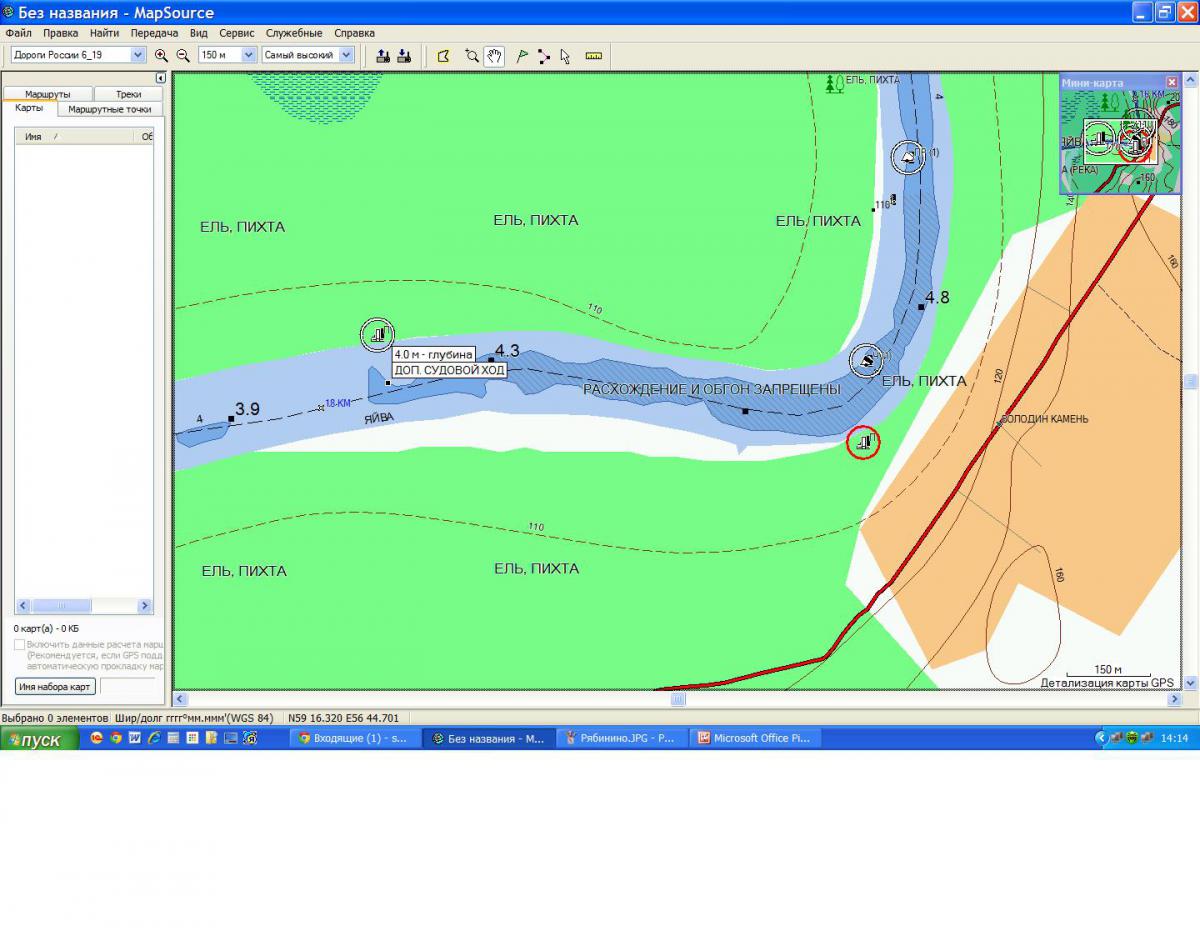
Task: Click the zoom out magnifier icon
Action: click(x=183, y=56)
